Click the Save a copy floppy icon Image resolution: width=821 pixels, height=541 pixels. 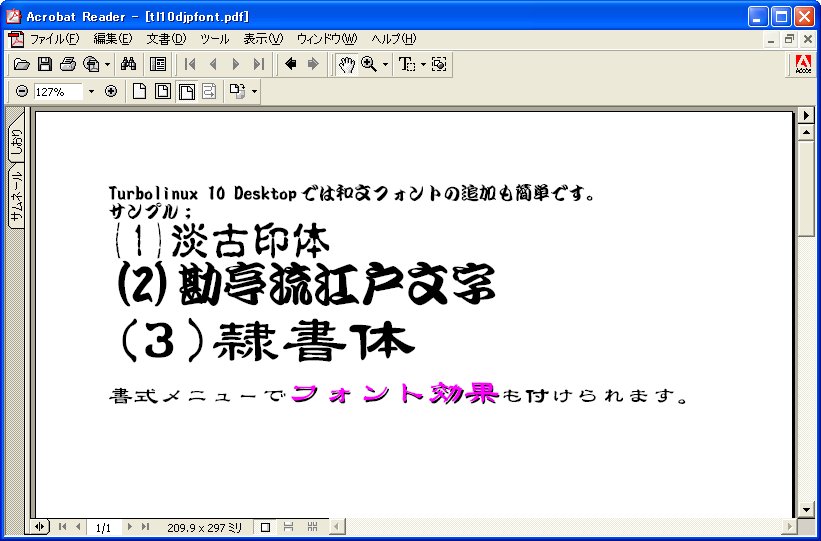(x=45, y=64)
